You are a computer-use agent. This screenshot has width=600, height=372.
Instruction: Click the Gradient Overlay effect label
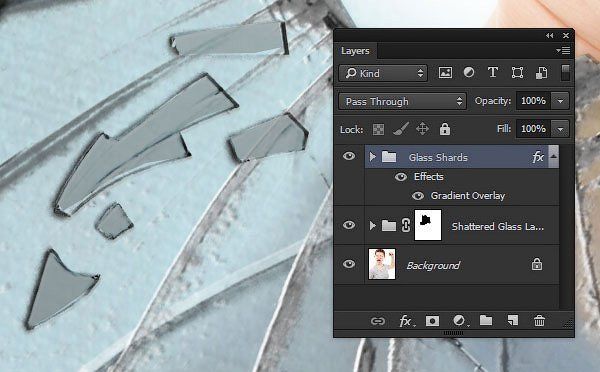[x=468, y=196]
